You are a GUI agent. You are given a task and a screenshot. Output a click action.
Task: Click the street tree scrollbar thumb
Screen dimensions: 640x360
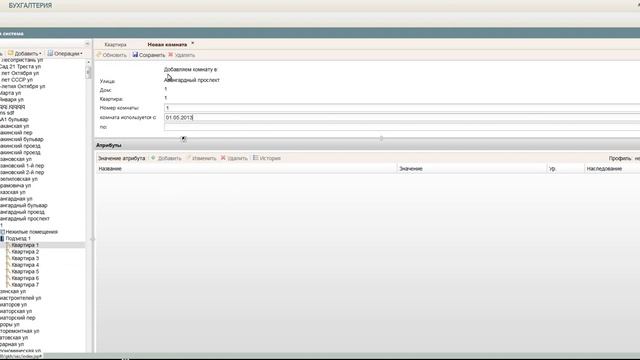89,73
